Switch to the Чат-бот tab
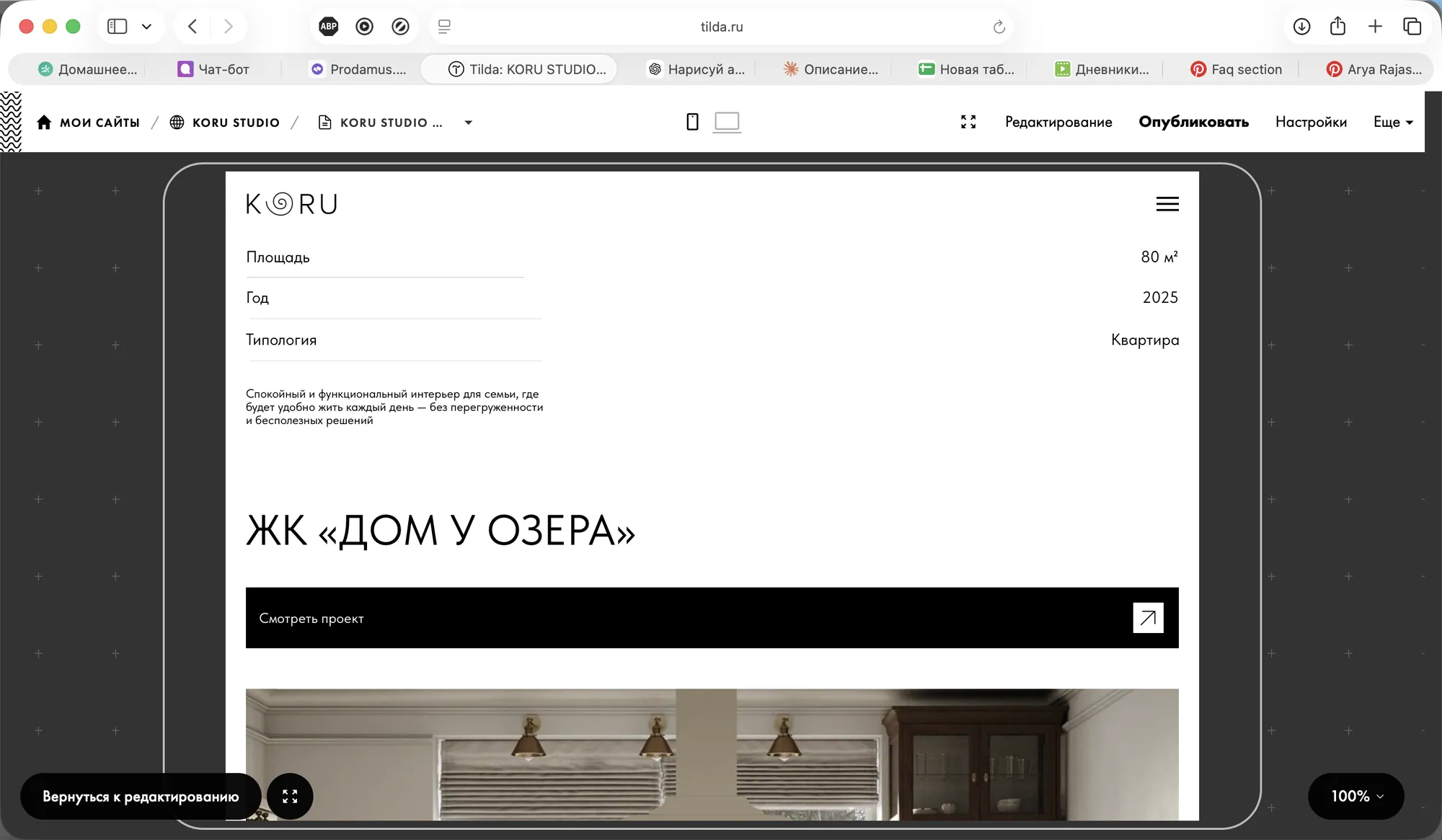This screenshot has height=840, width=1442. pos(213,69)
